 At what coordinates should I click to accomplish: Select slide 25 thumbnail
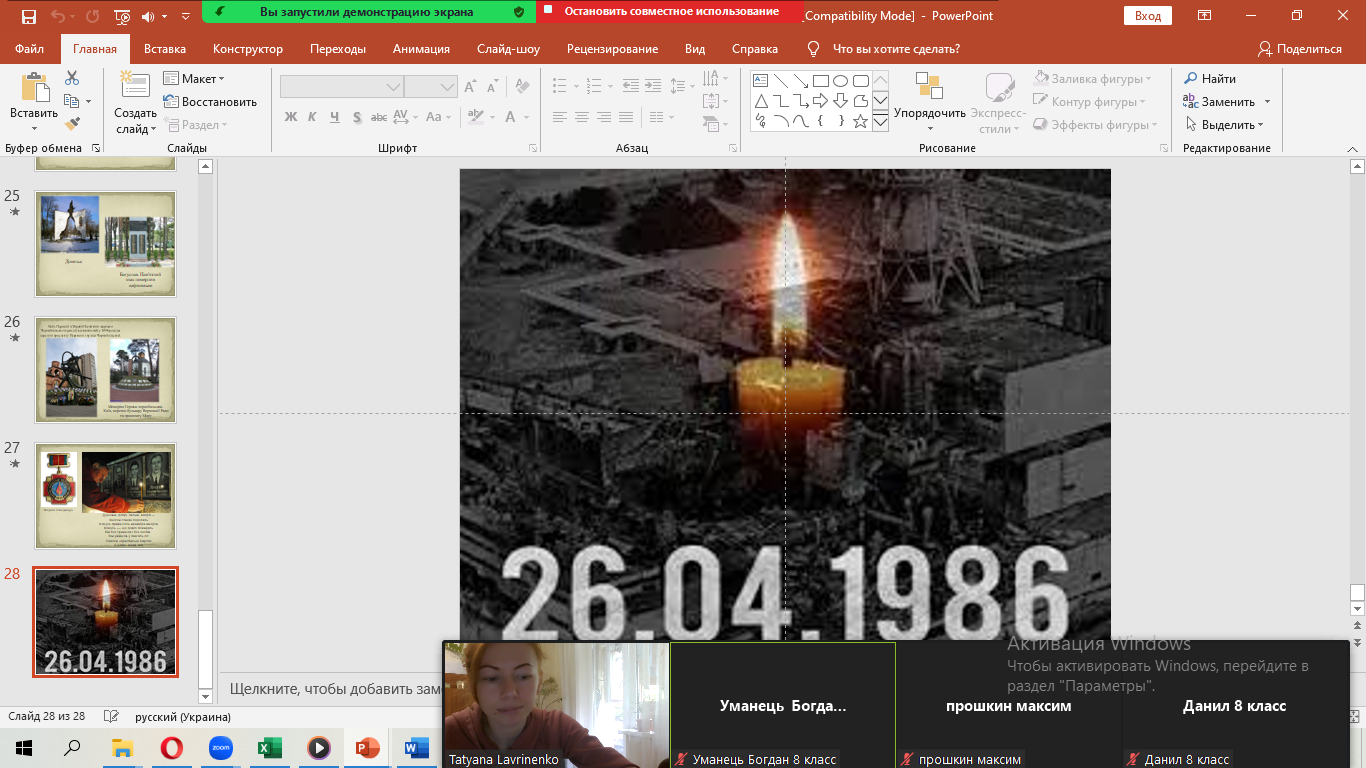(106, 244)
